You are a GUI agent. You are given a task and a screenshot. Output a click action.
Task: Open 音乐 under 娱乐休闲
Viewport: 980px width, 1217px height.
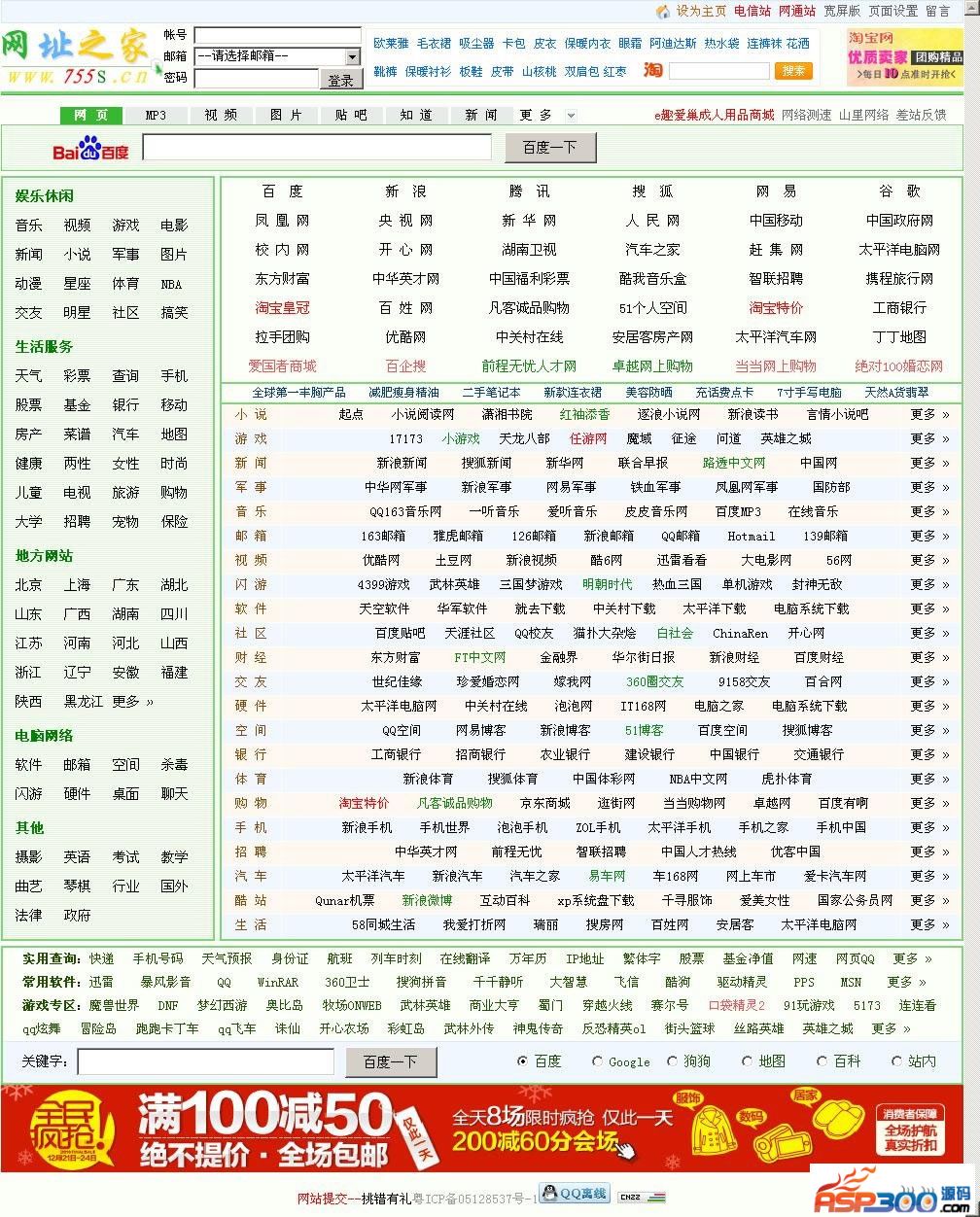(28, 226)
